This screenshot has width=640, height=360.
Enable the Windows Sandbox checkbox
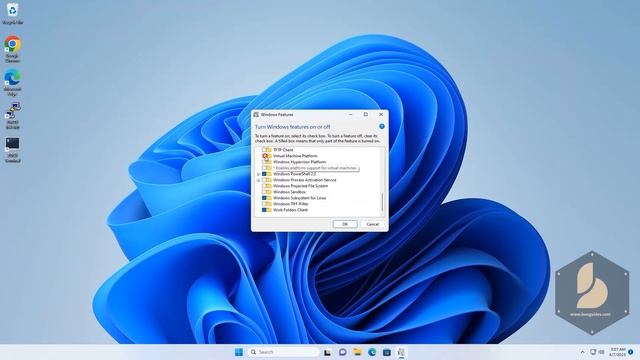click(x=264, y=192)
